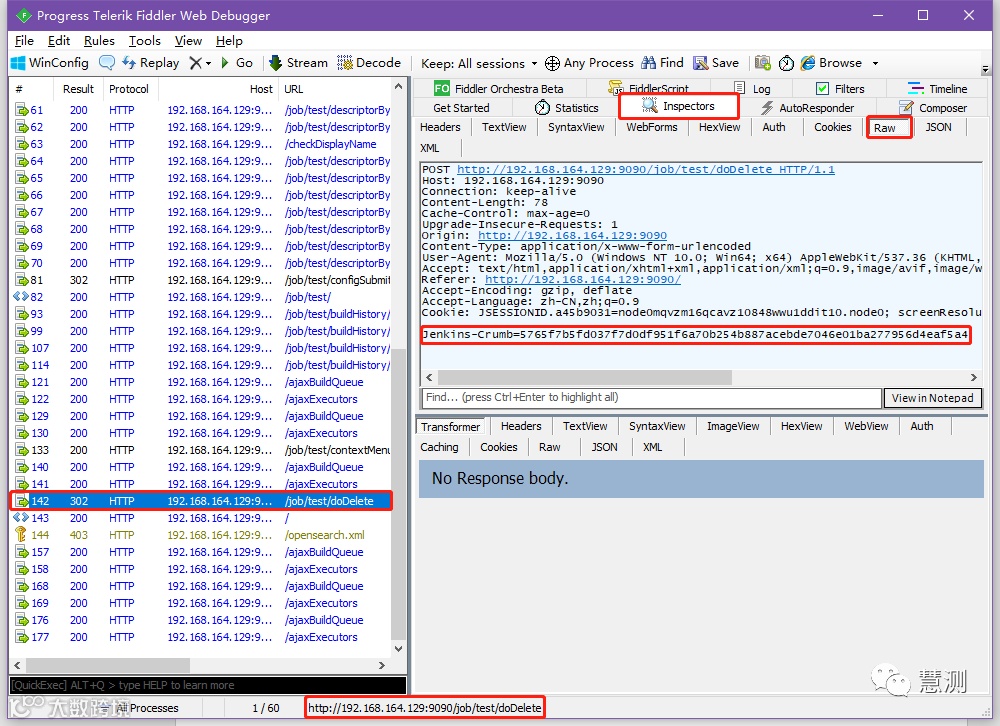Toggle Stream mode
Screen dimensions: 1000x726
(x=298, y=63)
